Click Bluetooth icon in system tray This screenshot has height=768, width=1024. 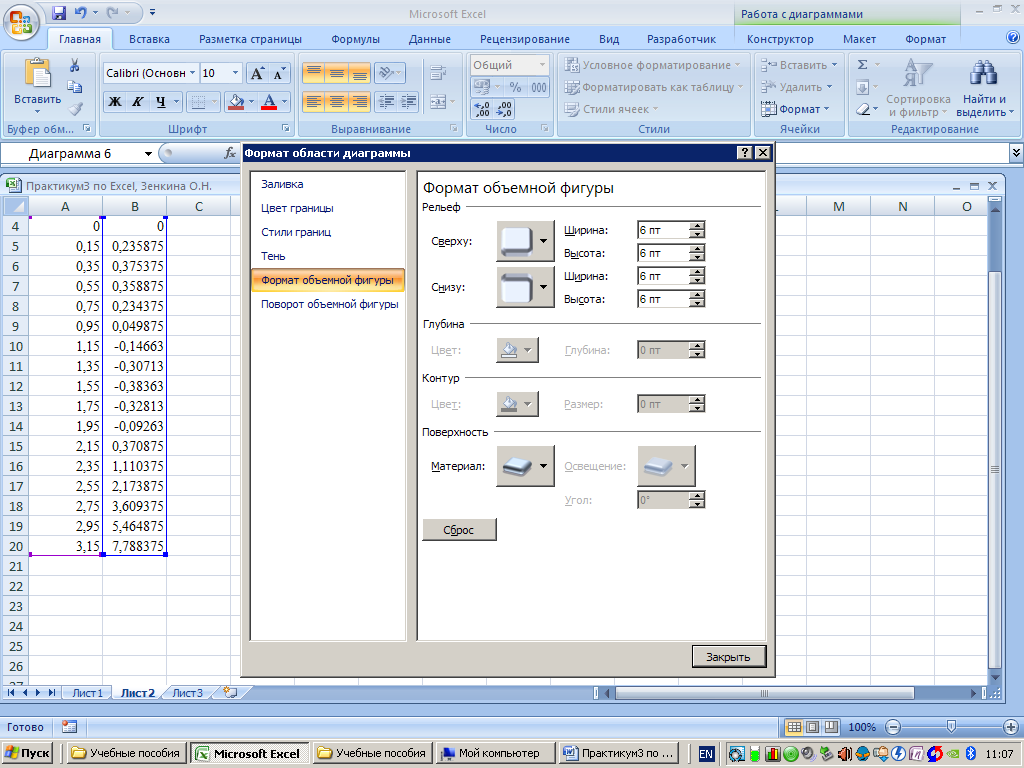tap(970, 754)
